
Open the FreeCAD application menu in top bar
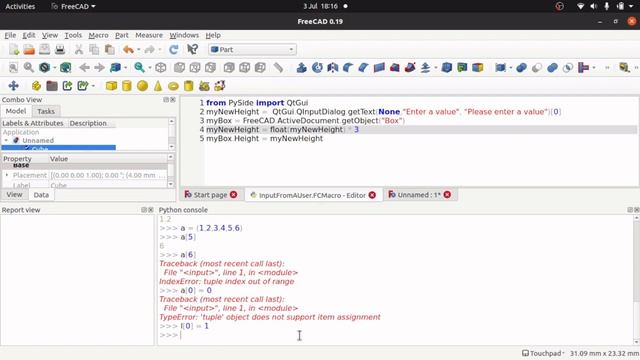tap(73, 6)
